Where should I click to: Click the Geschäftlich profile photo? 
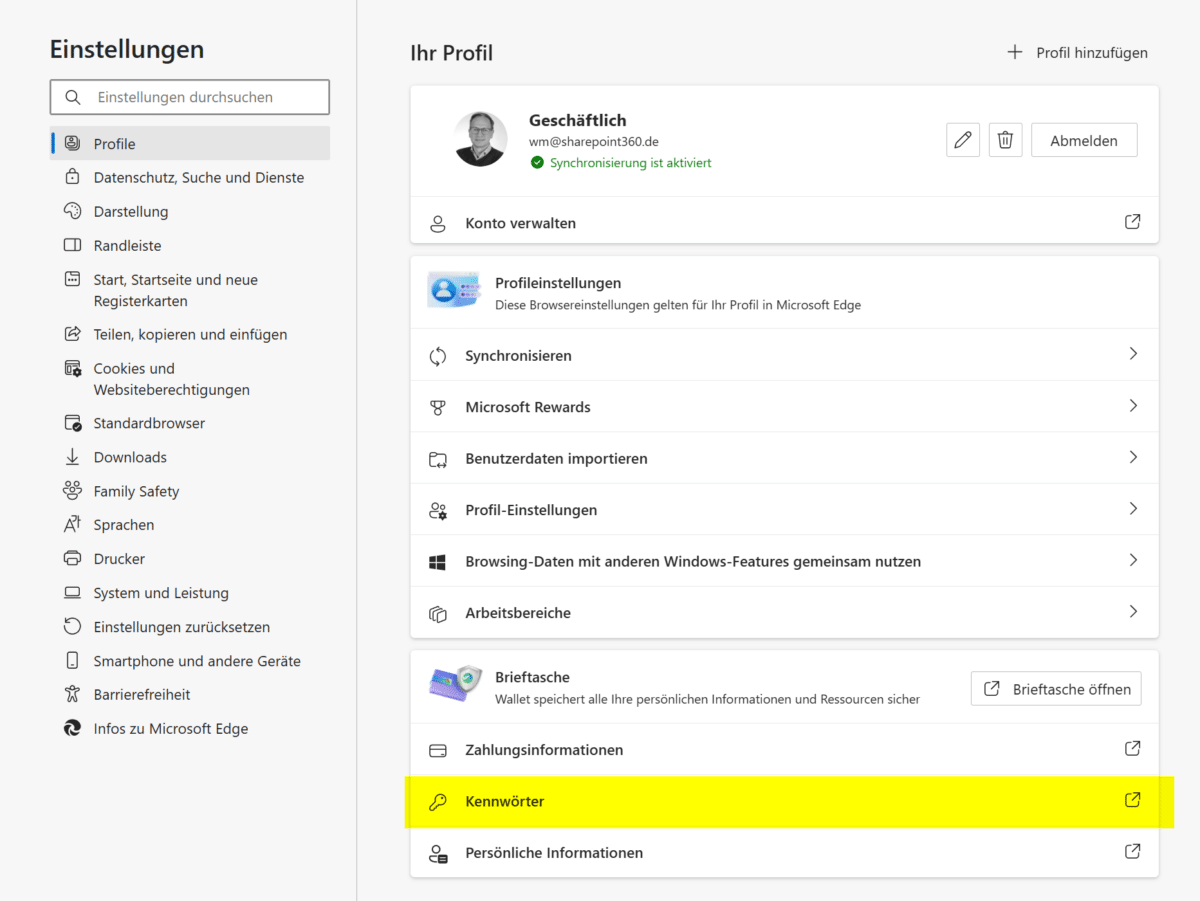[x=480, y=139]
